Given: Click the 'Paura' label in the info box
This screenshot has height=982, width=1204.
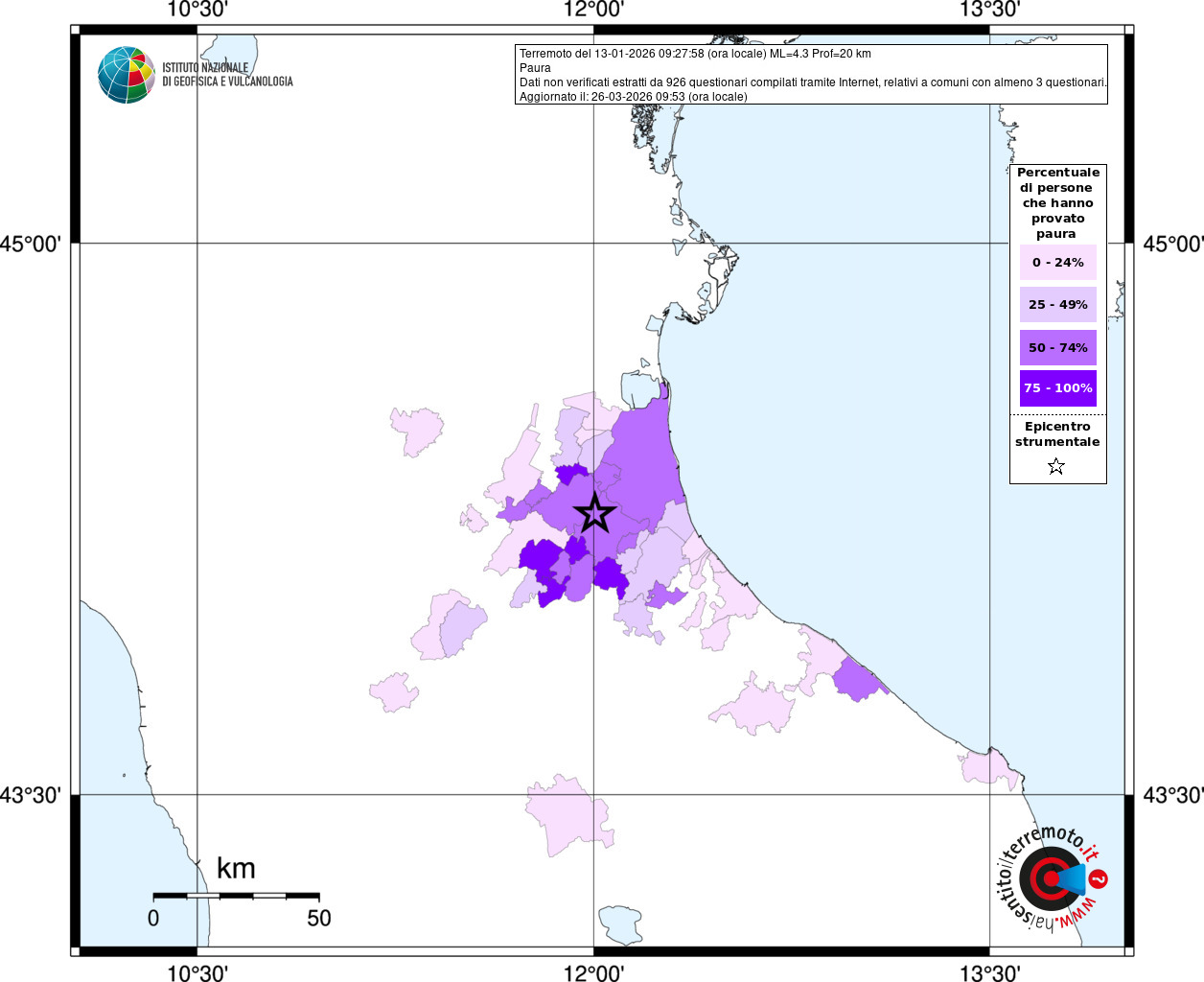Looking at the screenshot, I should tap(535, 68).
